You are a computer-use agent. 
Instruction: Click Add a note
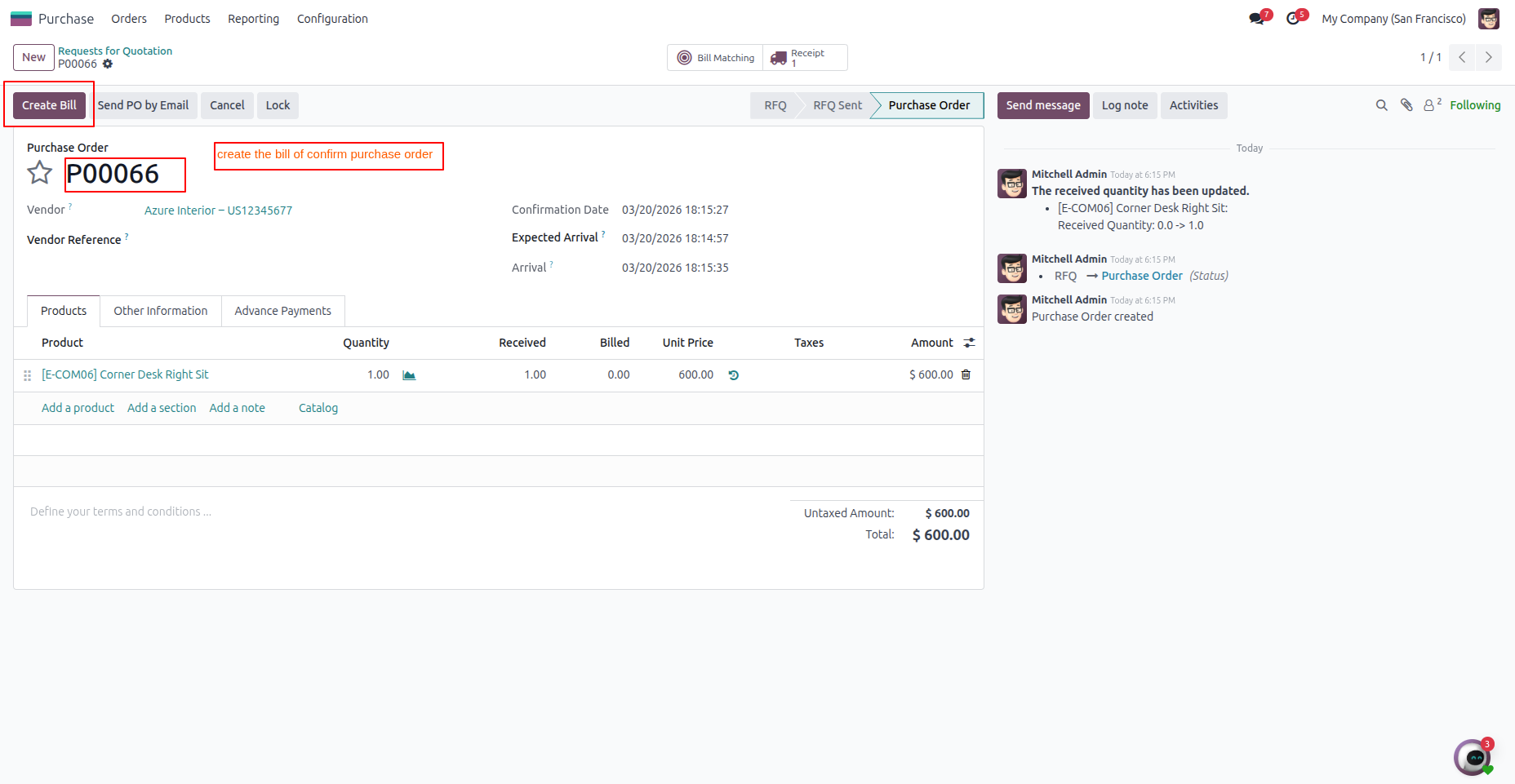tap(237, 408)
